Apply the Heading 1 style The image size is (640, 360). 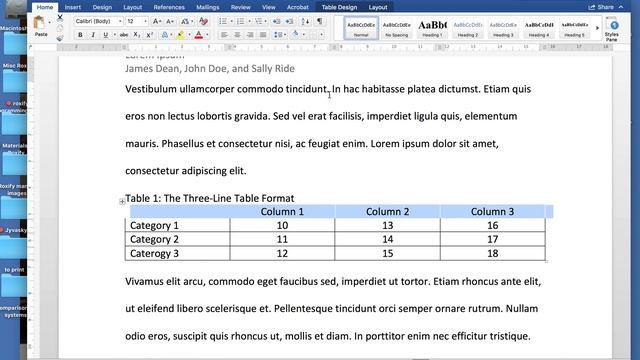point(432,28)
